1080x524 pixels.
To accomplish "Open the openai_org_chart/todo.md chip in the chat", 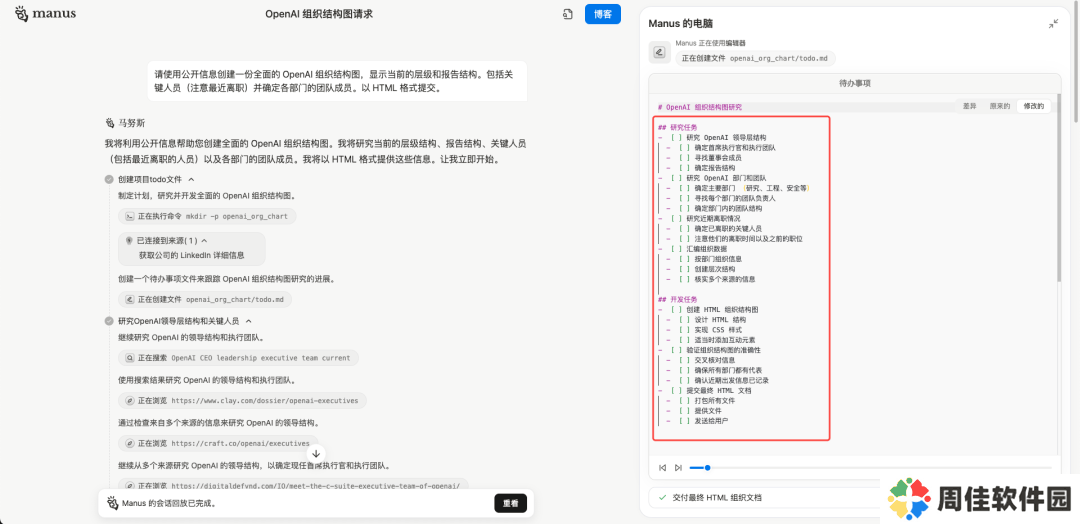I will (205, 300).
